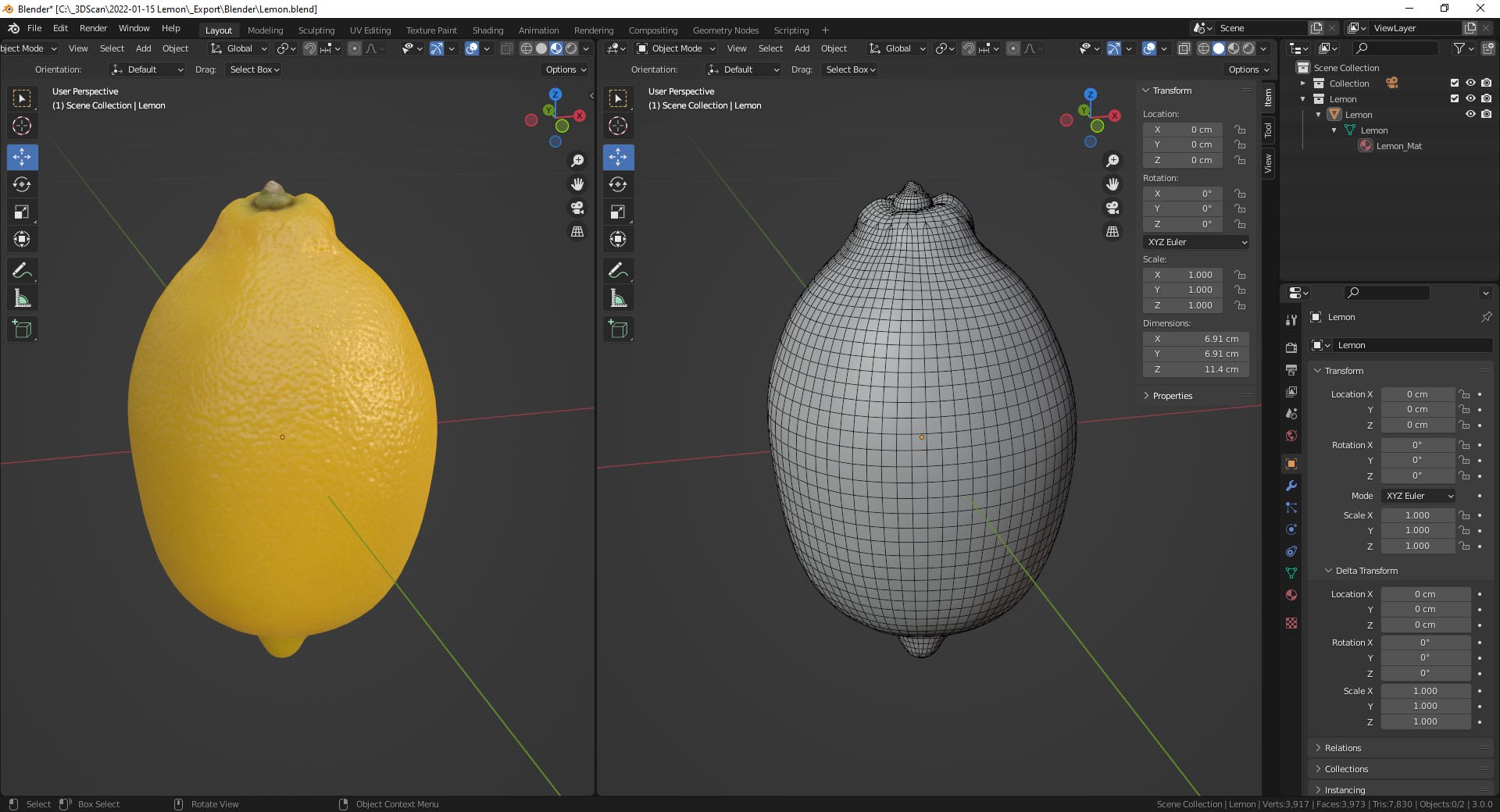Switch perspective/orthographic grid icon in right viewport

click(x=1112, y=231)
